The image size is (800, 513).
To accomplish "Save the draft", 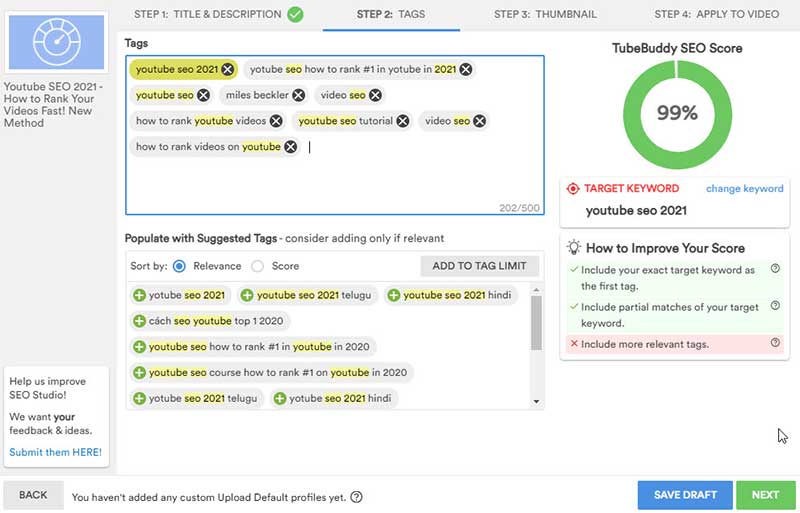I will [685, 495].
